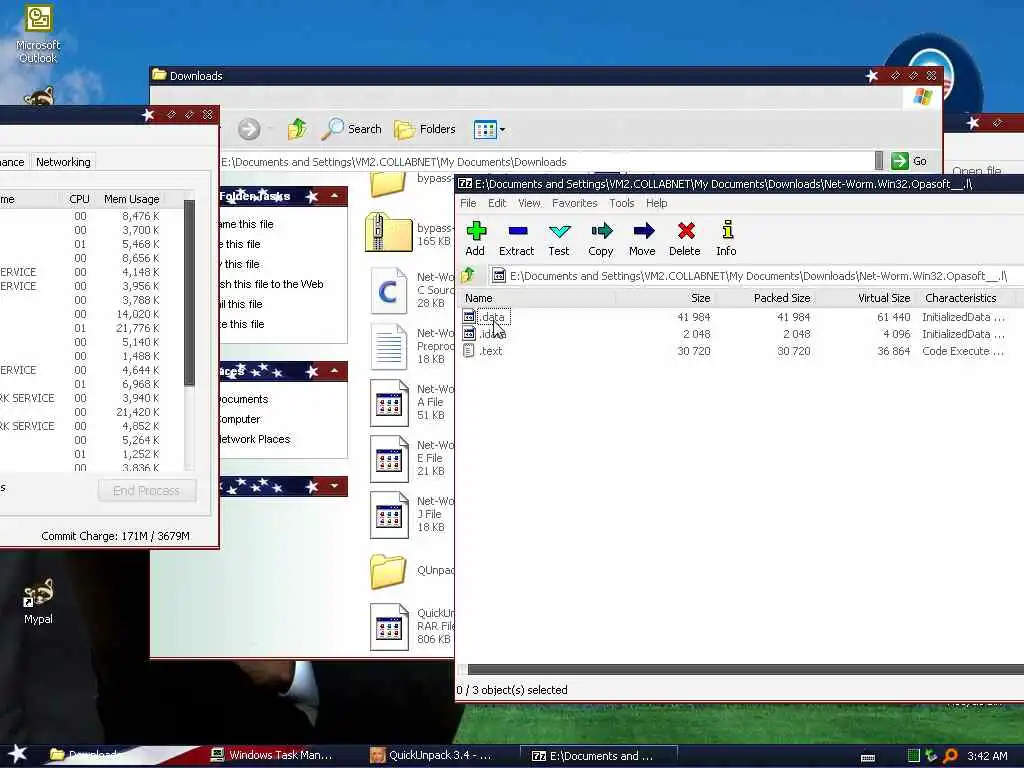Viewport: 1024px width, 768px height.
Task: Open address bar dropdown in Downloads
Action: click(x=879, y=161)
